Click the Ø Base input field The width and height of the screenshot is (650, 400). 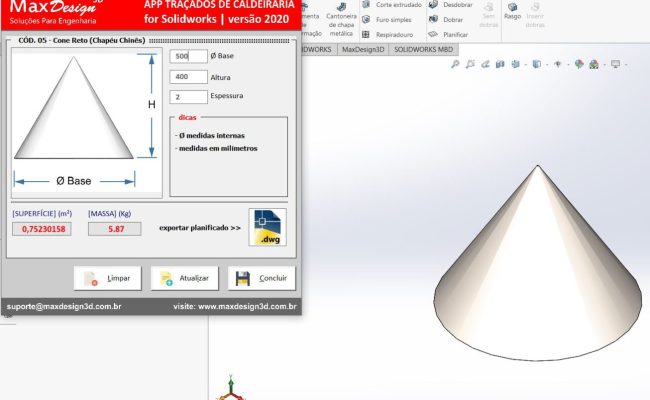[x=189, y=56]
